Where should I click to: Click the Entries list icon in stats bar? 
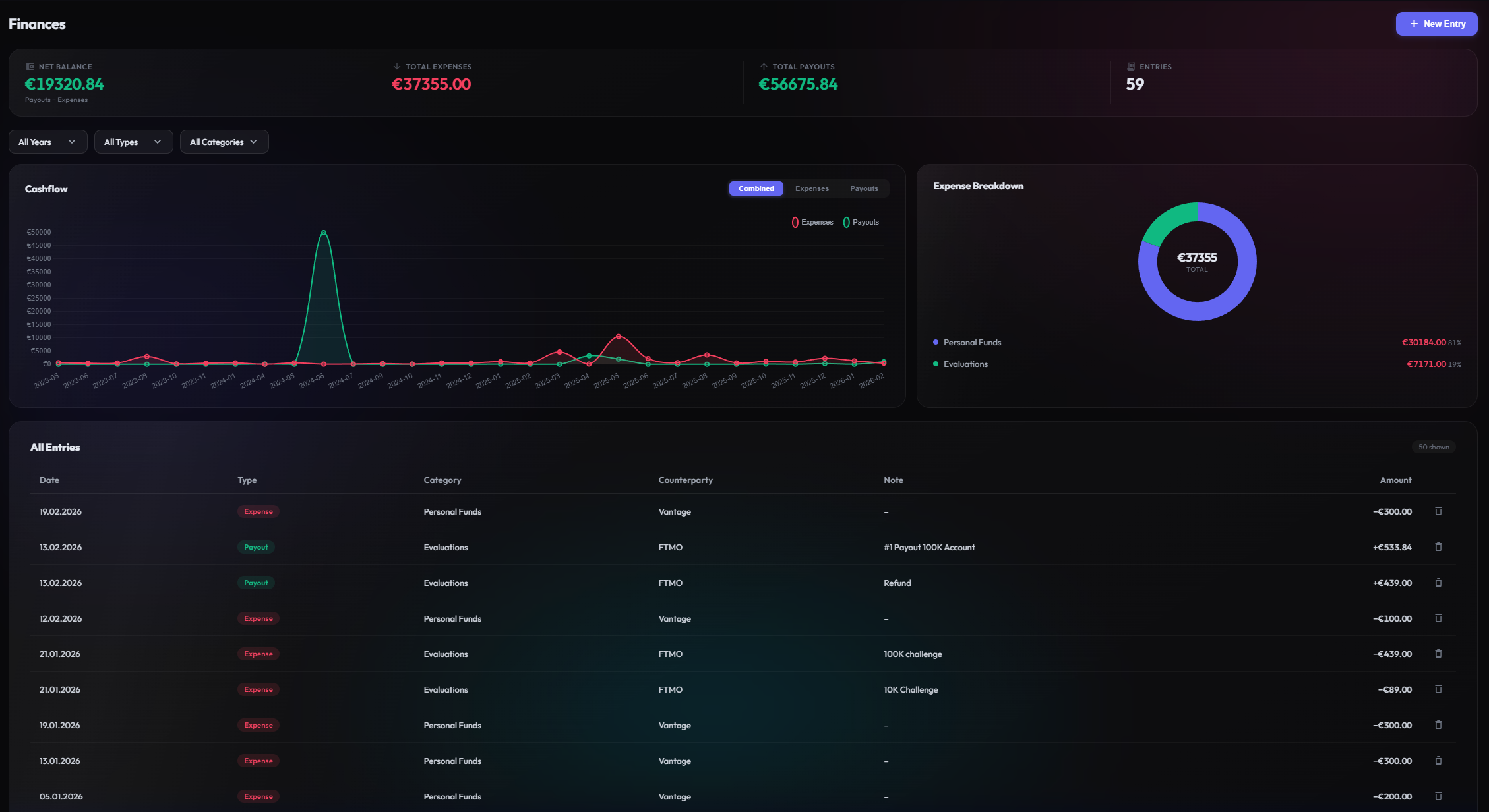[1131, 66]
